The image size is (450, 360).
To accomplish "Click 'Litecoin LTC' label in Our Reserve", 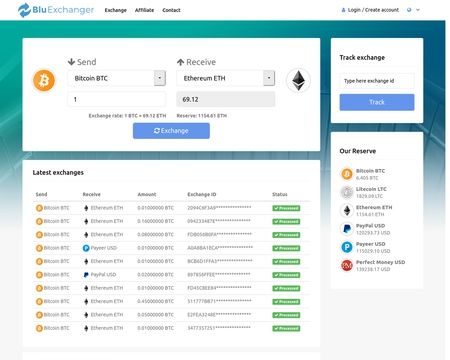I will (371, 189).
